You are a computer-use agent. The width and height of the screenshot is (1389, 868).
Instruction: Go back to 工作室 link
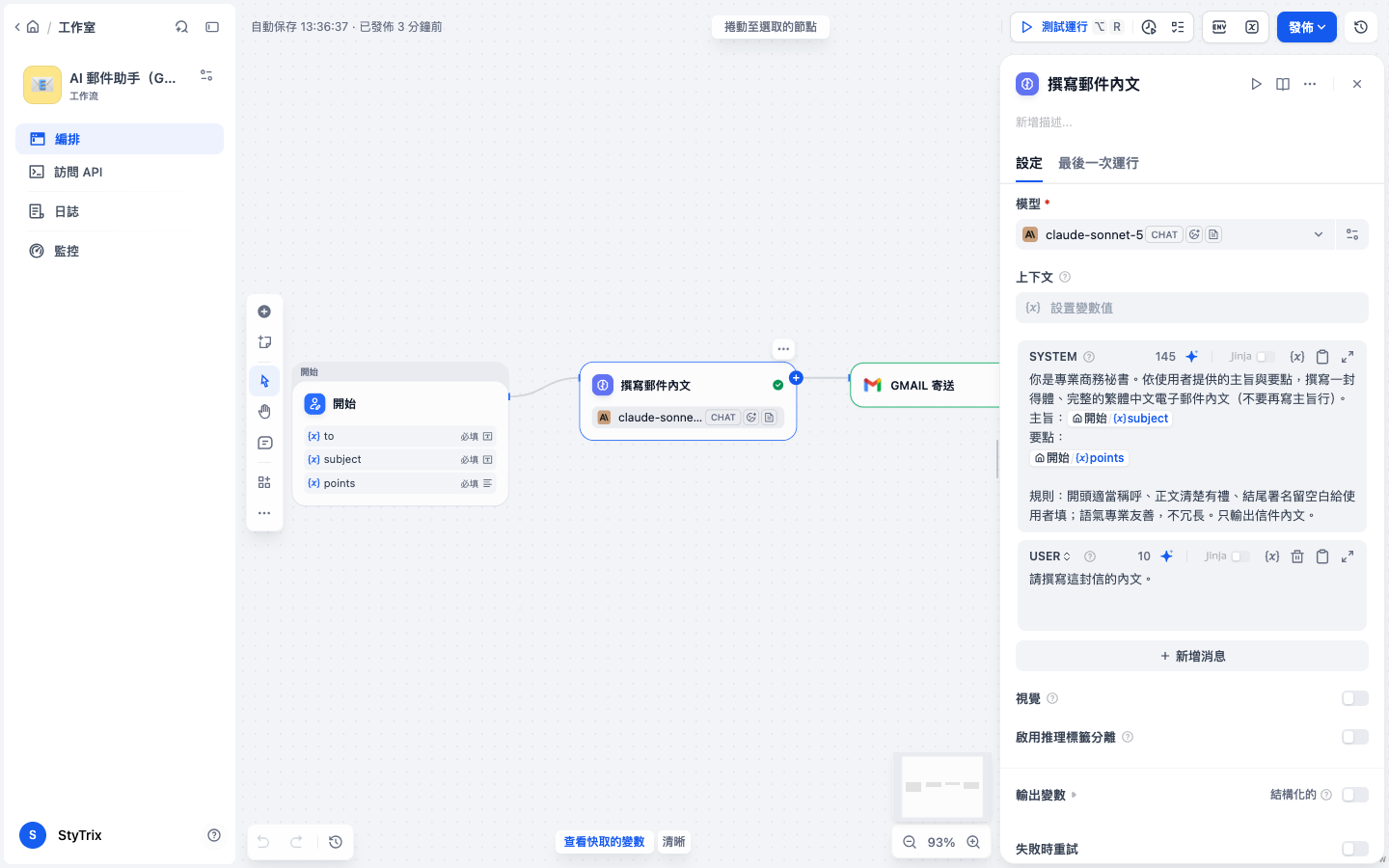coord(76,27)
